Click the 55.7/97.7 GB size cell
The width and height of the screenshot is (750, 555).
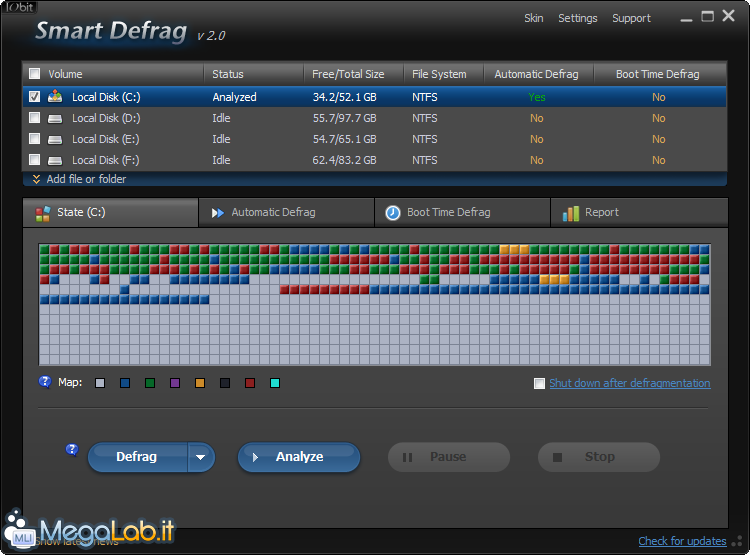point(344,118)
